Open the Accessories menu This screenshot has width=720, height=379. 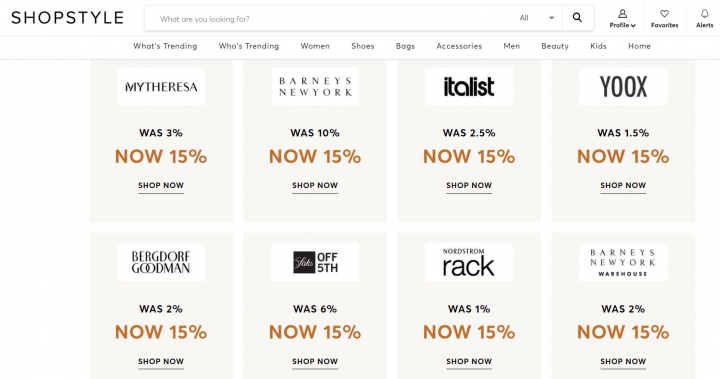tap(459, 46)
